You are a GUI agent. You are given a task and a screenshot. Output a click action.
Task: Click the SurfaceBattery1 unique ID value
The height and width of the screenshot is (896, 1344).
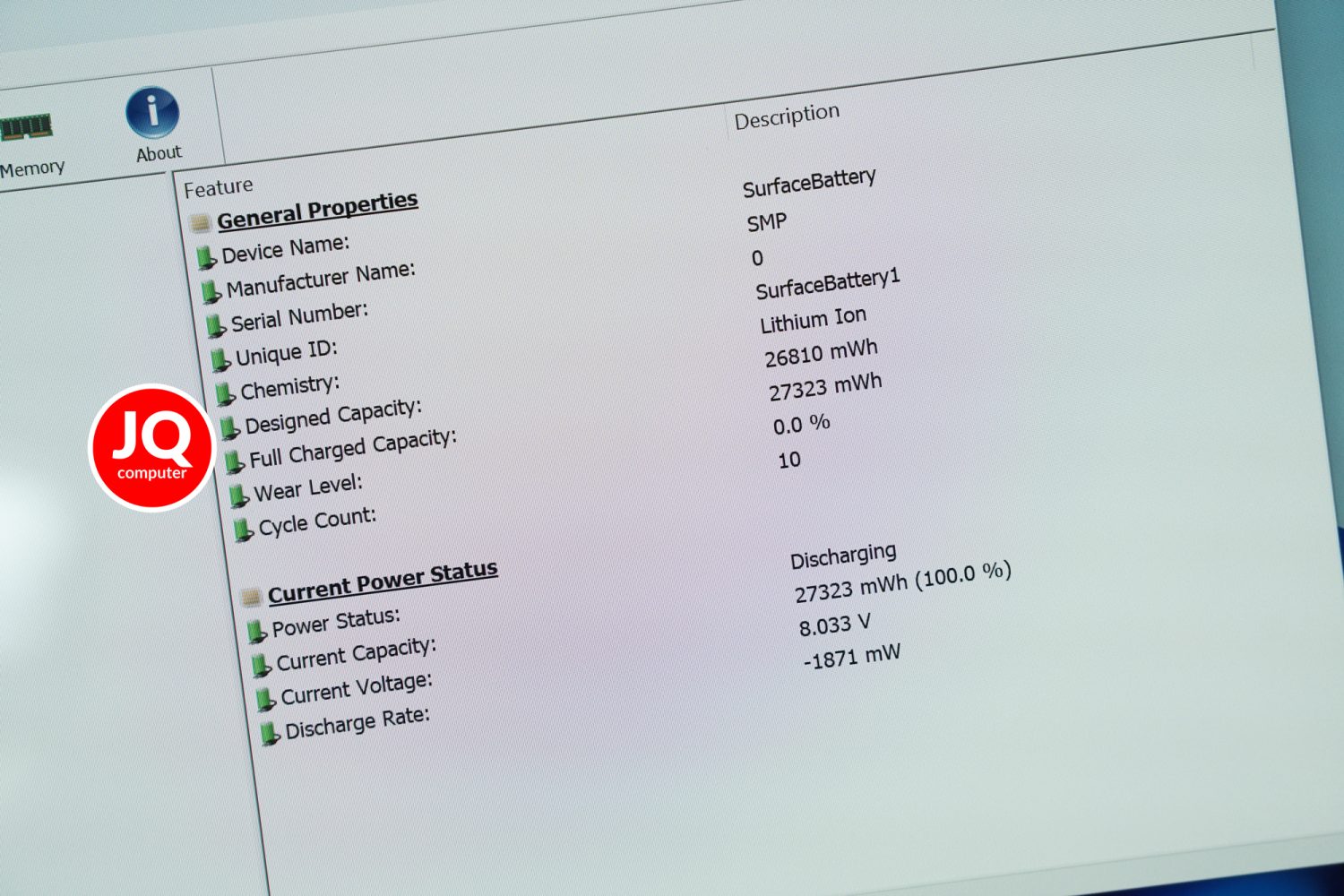point(827,285)
